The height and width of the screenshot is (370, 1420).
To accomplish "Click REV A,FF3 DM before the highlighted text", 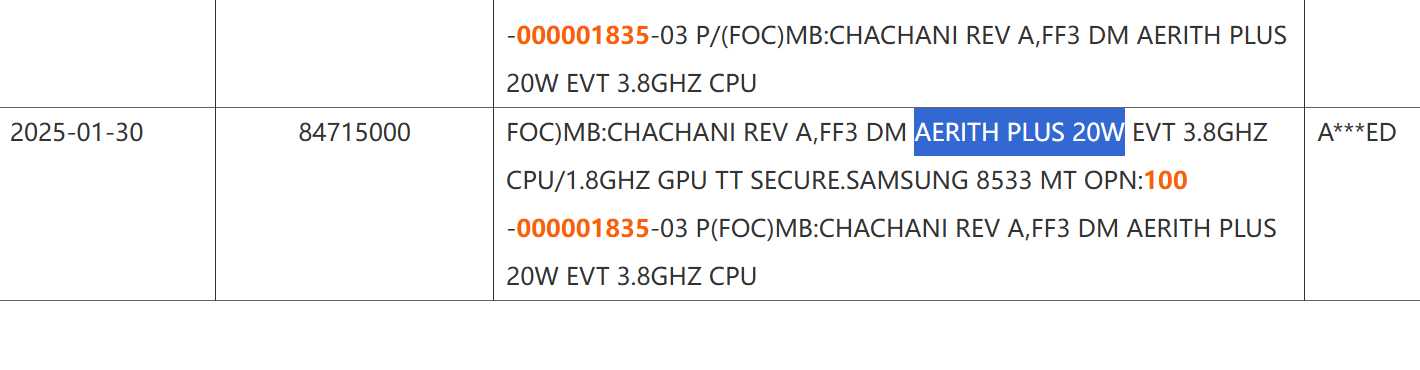I will coord(840,132).
